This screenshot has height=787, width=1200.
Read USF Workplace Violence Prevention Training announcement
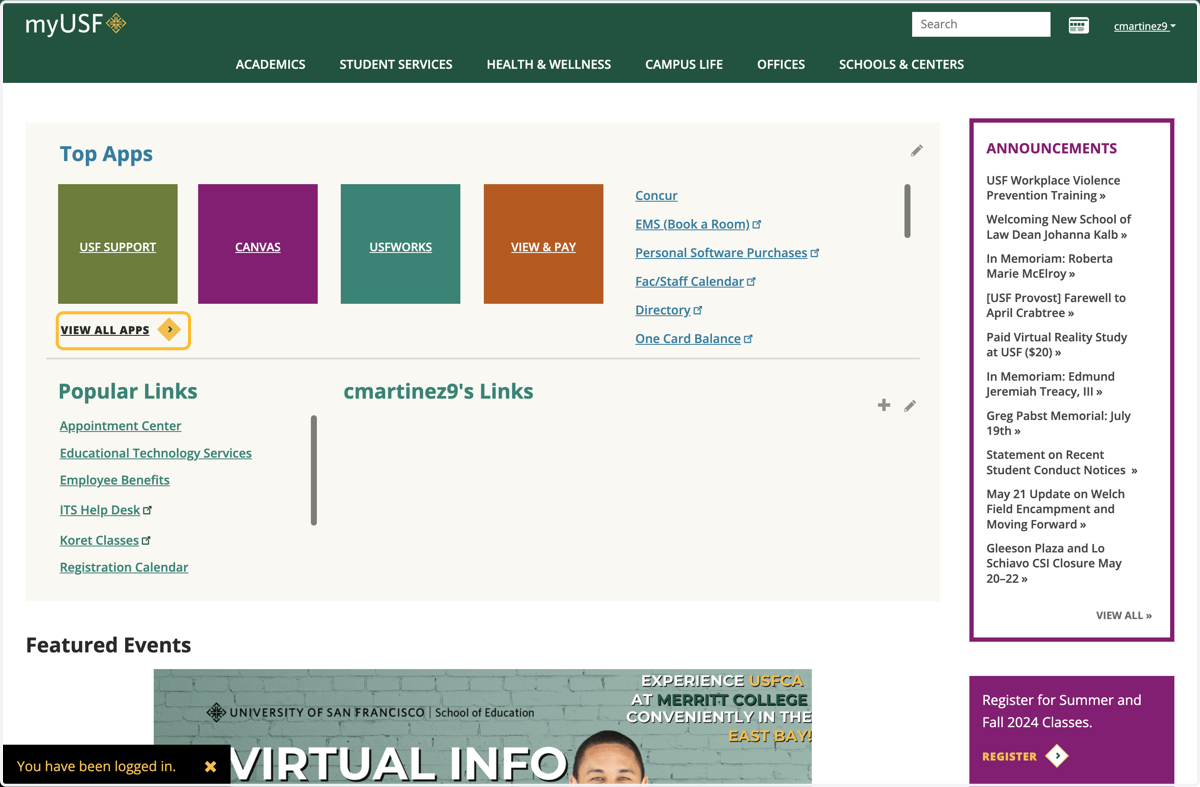1053,188
